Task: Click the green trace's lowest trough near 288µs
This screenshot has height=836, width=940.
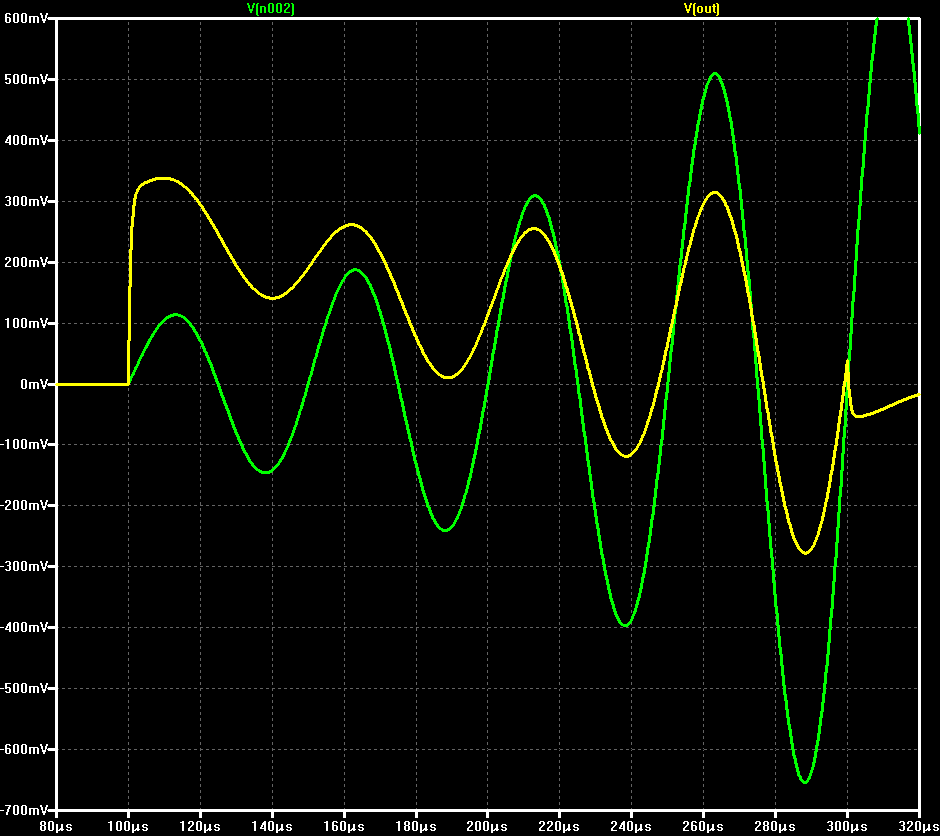Action: click(x=805, y=781)
